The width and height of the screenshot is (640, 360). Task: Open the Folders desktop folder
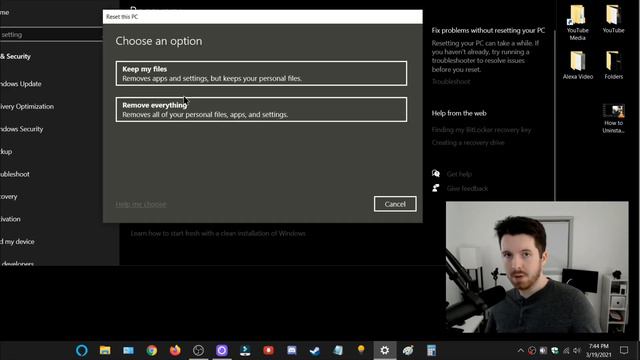coord(613,65)
